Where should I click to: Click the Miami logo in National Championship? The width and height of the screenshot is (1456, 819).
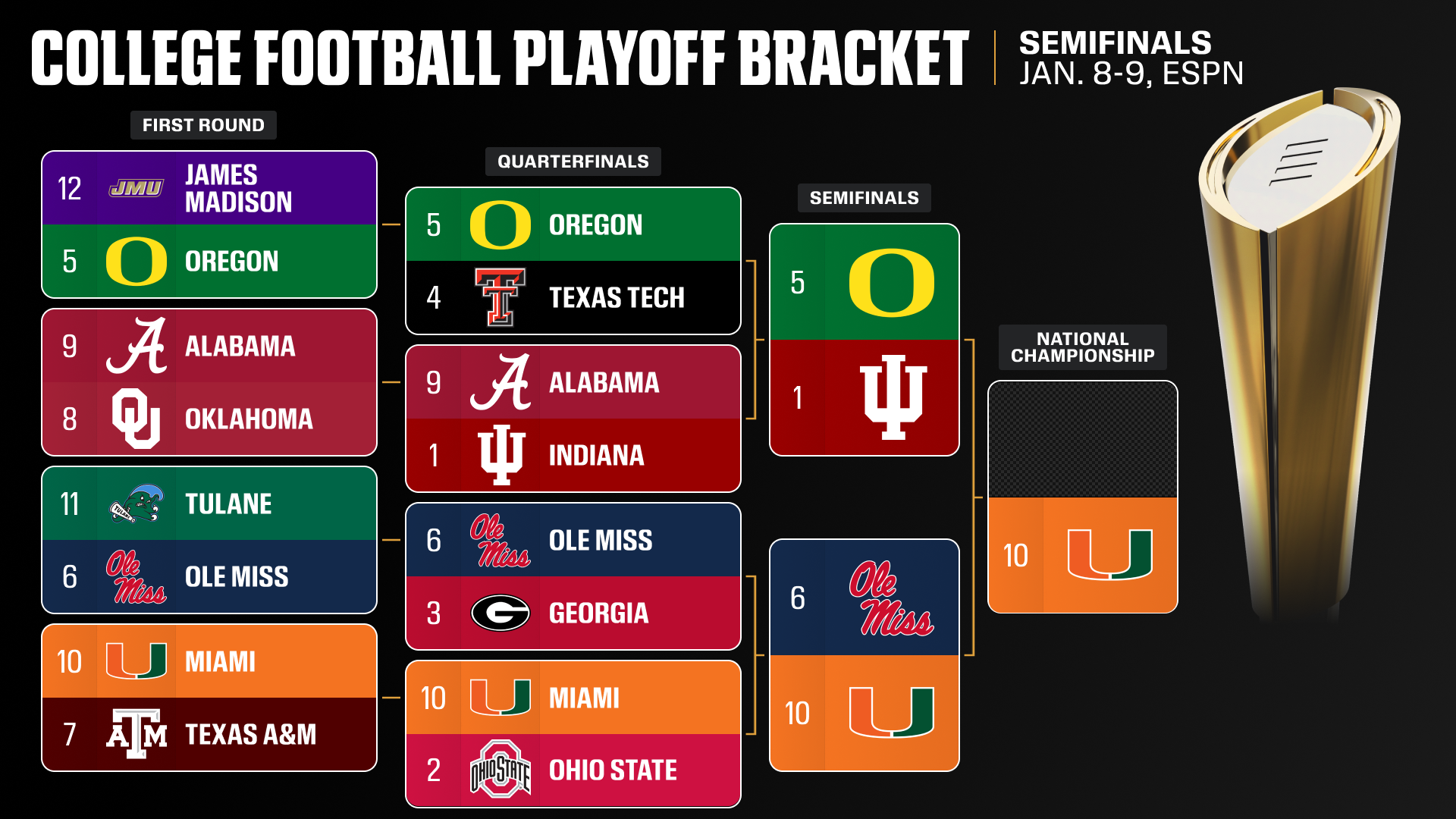point(1109,555)
